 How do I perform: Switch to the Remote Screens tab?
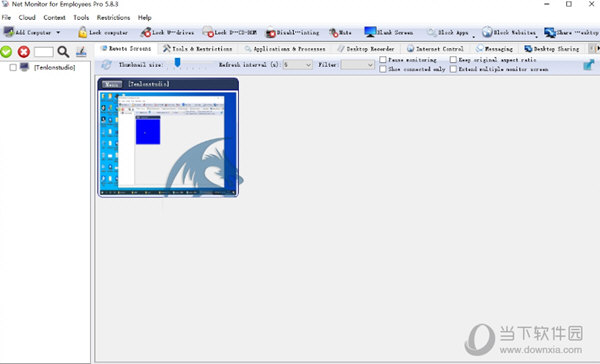point(126,49)
